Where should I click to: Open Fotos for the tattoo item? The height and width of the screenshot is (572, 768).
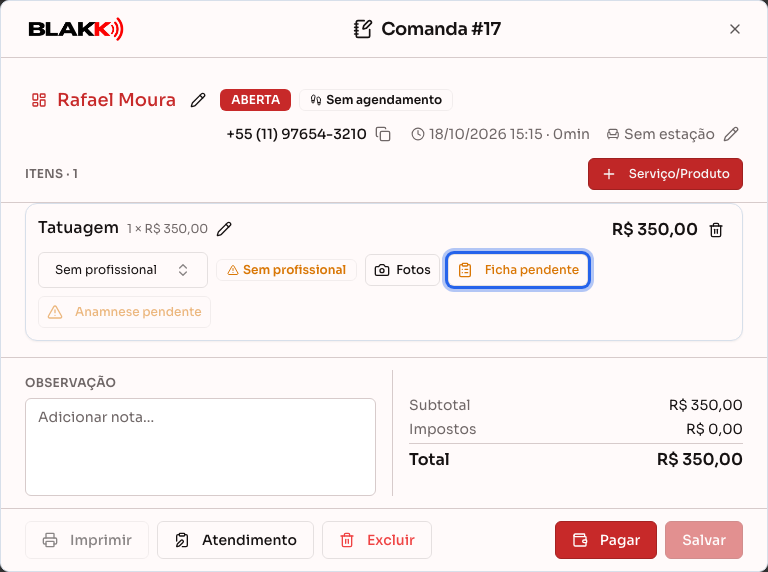point(402,270)
